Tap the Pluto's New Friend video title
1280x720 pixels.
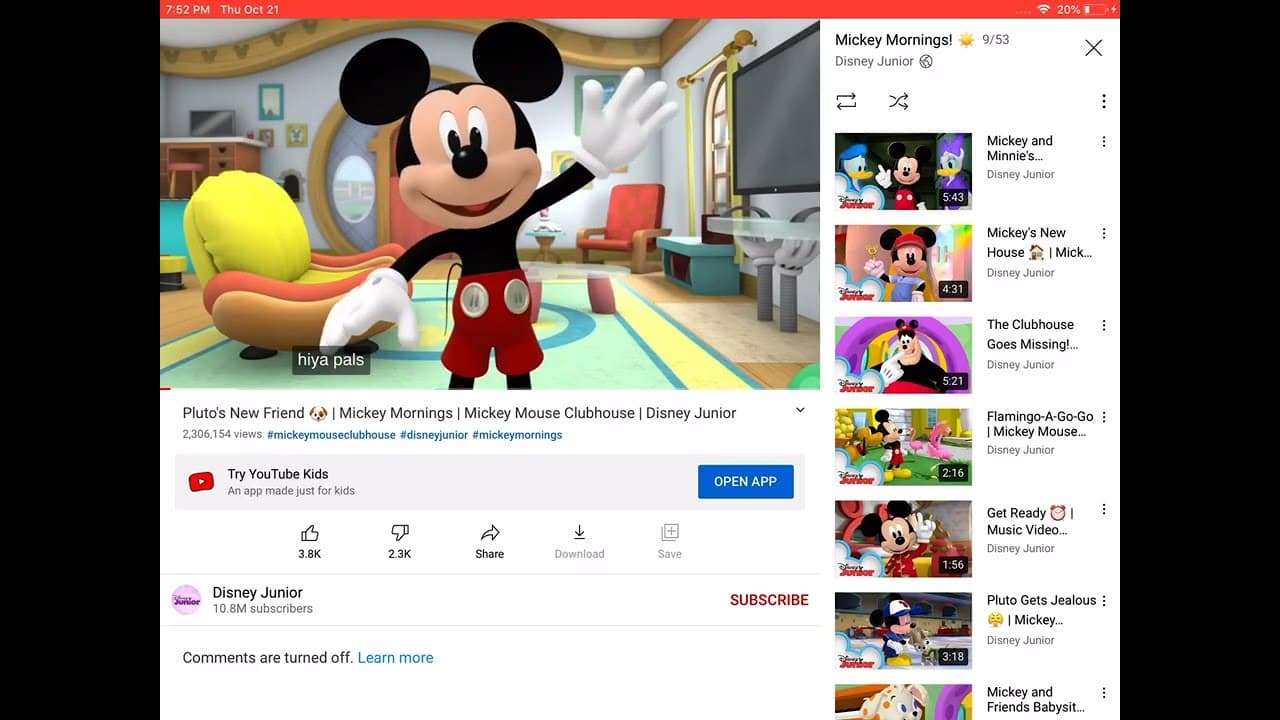pyautogui.click(x=459, y=413)
